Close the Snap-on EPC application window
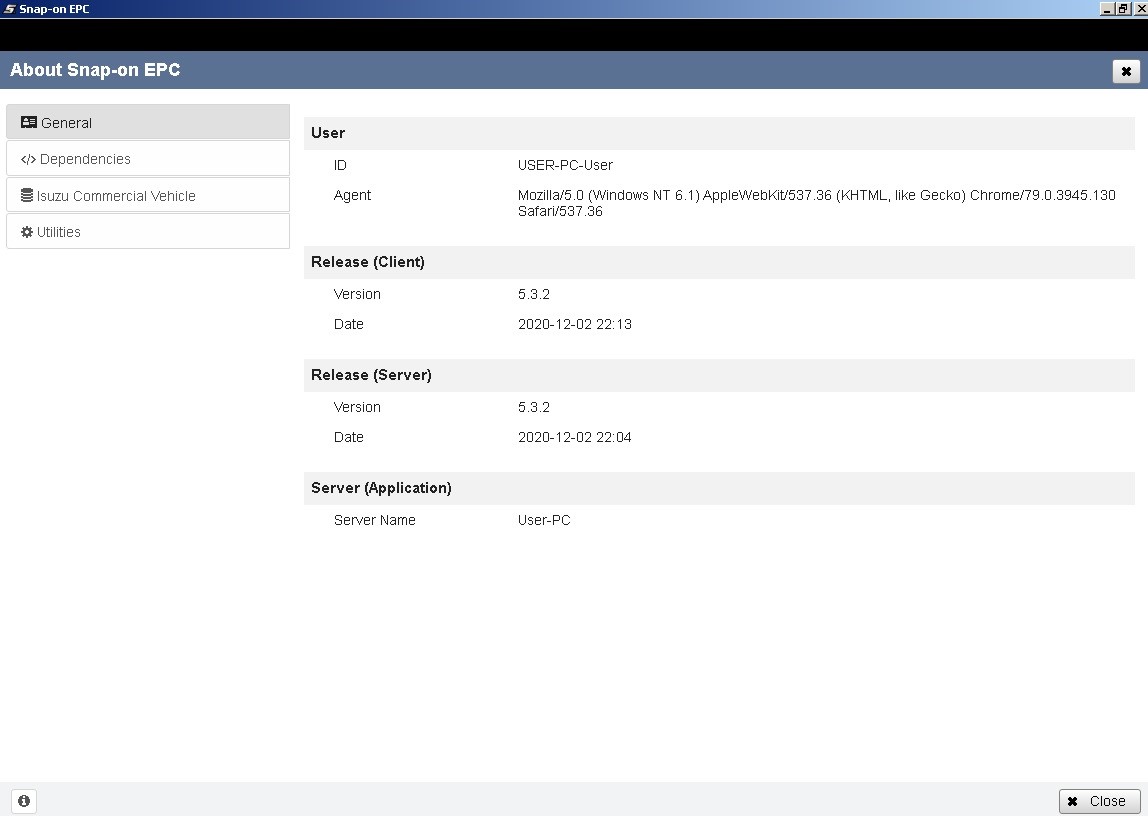The height and width of the screenshot is (816, 1148). pos(1139,9)
